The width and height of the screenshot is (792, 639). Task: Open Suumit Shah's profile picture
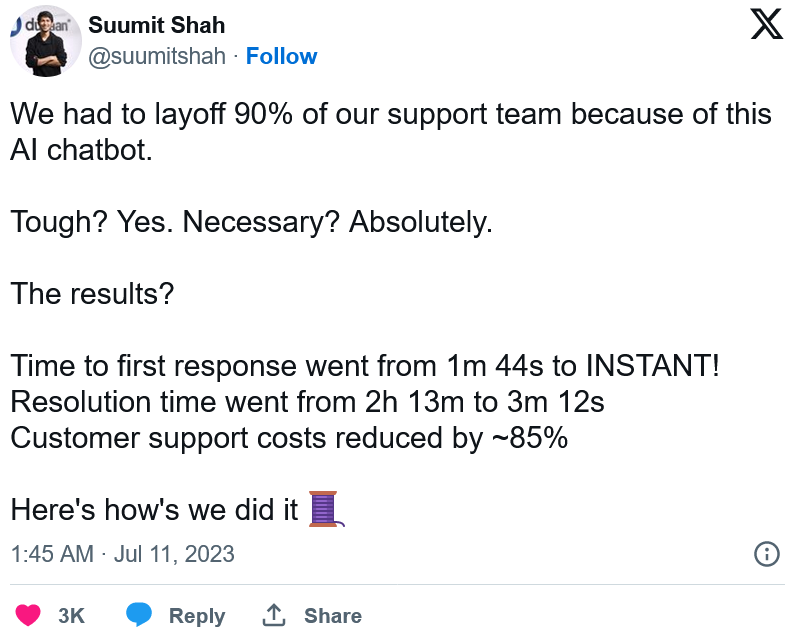click(44, 44)
